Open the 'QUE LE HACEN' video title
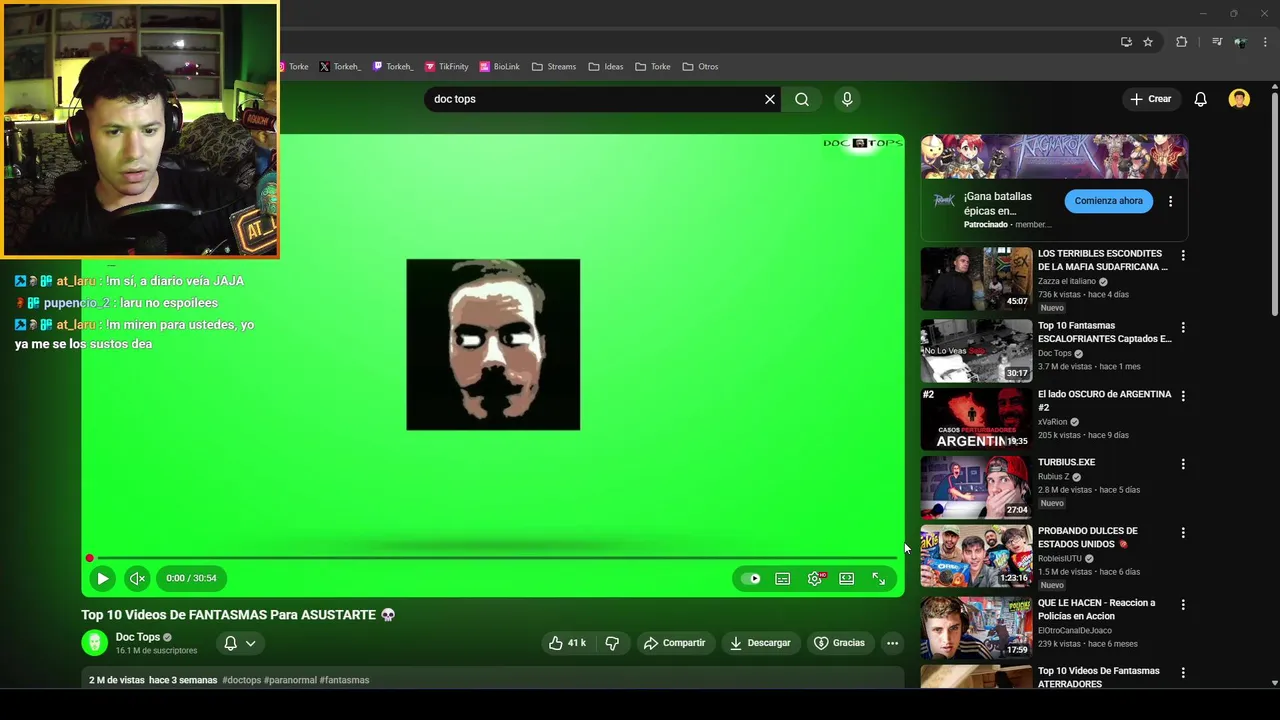 point(1096,609)
